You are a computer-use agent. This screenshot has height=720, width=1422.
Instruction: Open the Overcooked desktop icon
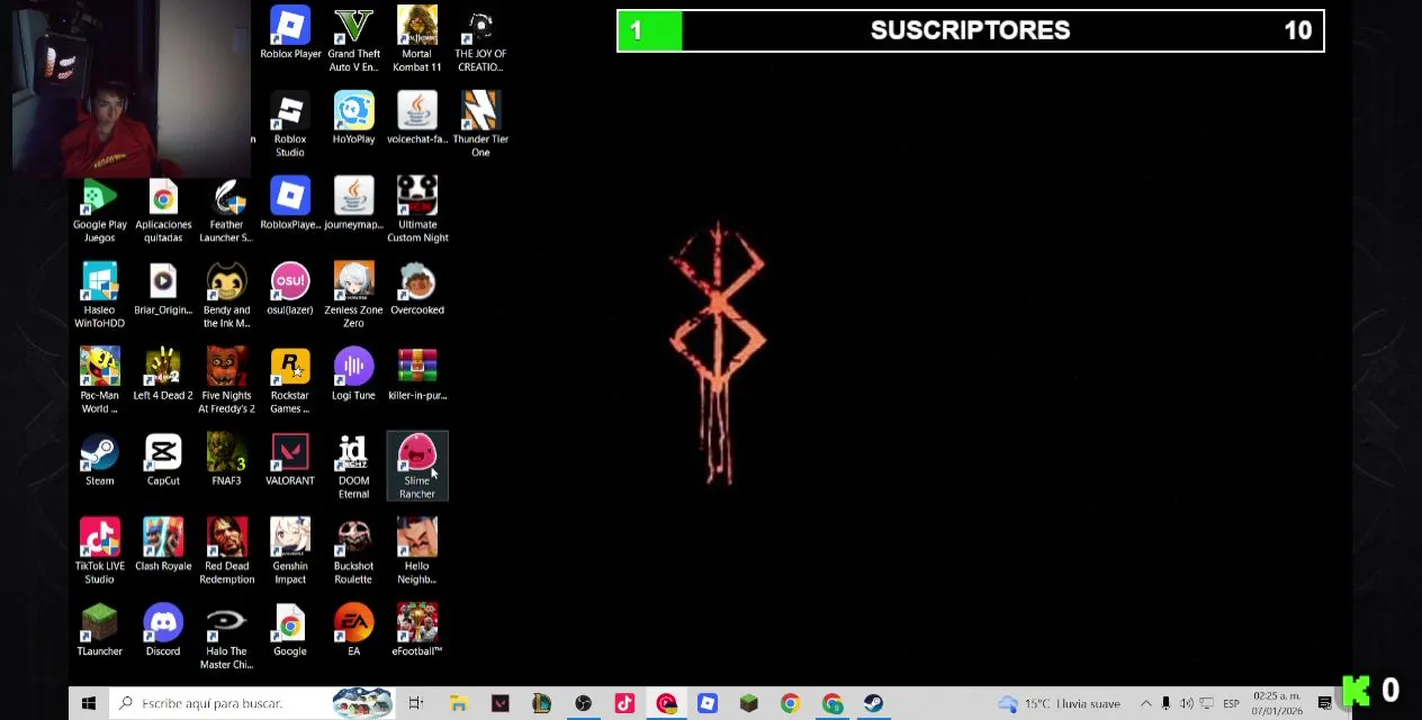click(x=417, y=289)
